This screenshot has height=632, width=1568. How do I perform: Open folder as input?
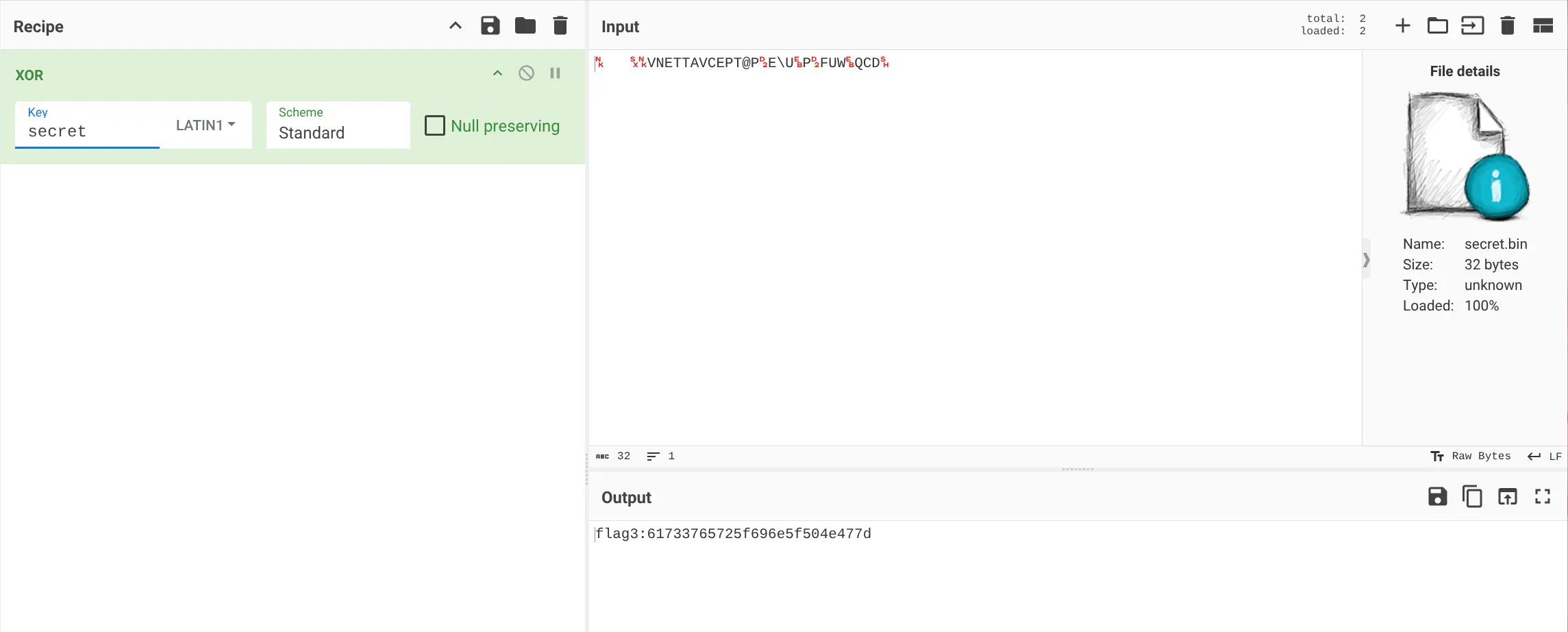(x=1437, y=26)
